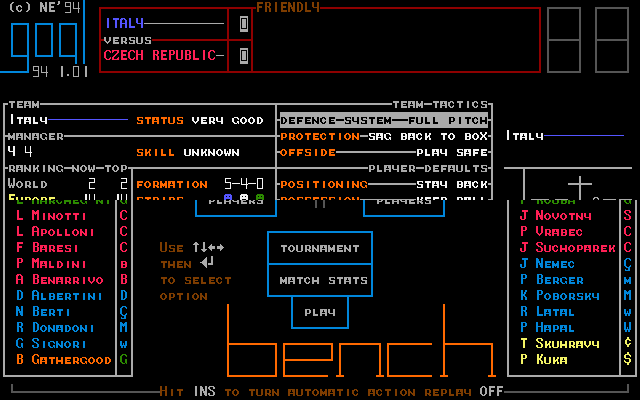640x400 pixels.
Task: Select the POSITIONING stay back row
Action: click(384, 184)
